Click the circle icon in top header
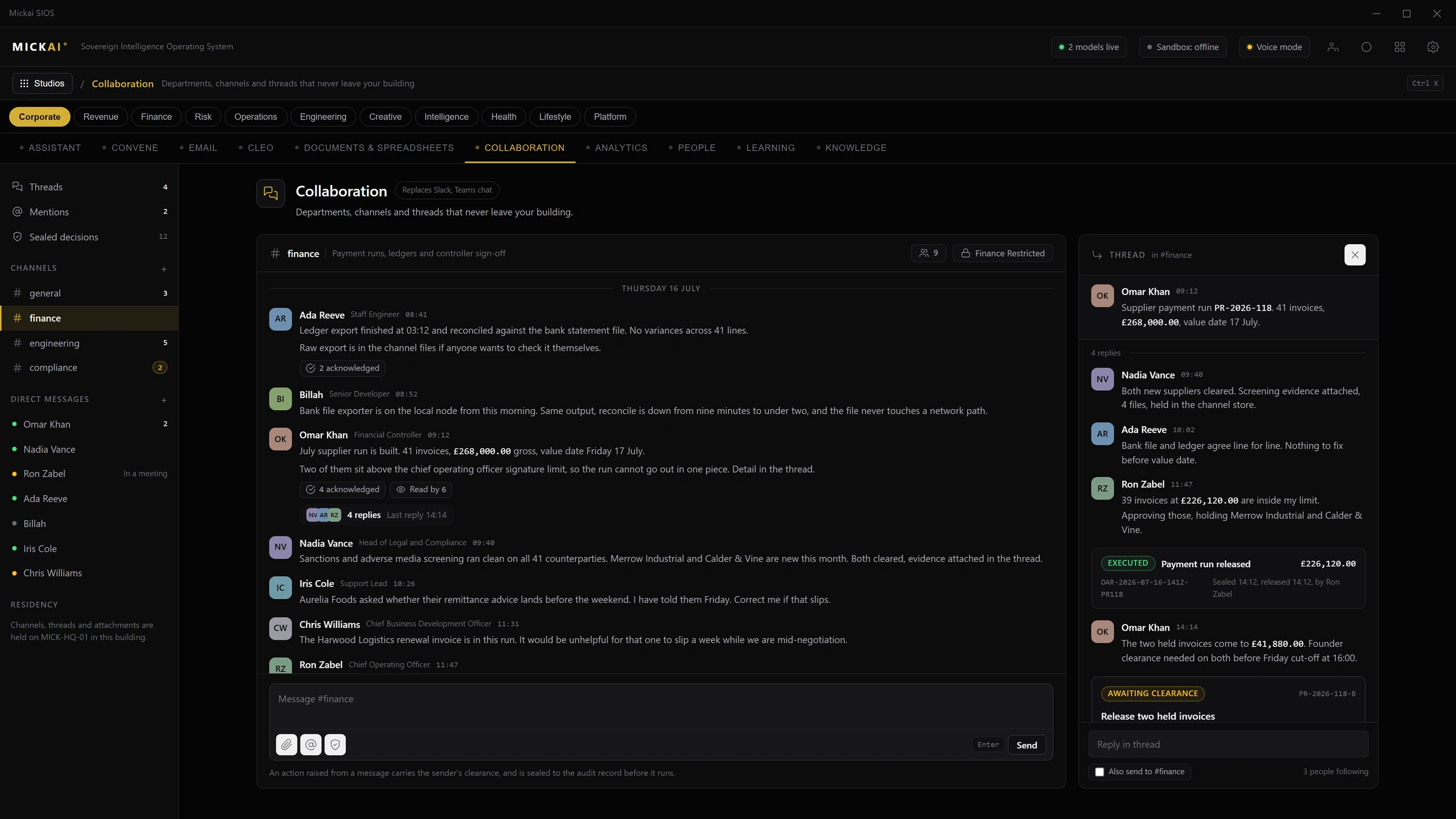Viewport: 1456px width, 819px height. [1366, 47]
